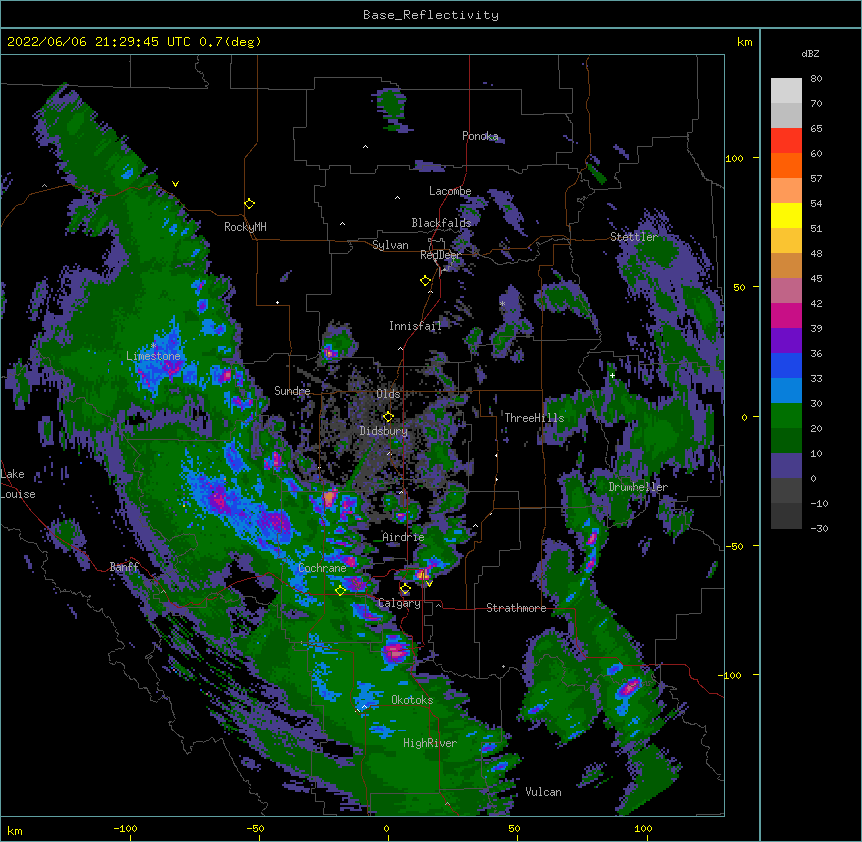862x842 pixels.
Task: Select the RedDeer city label
Action: (440, 255)
